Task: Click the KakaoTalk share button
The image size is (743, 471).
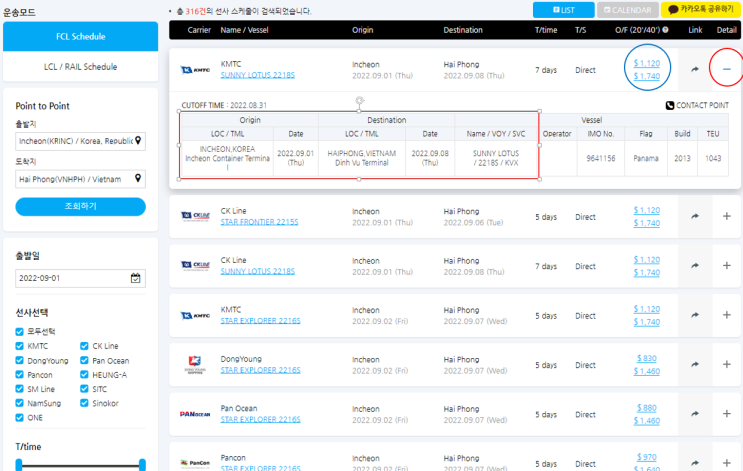Action: [700, 9]
